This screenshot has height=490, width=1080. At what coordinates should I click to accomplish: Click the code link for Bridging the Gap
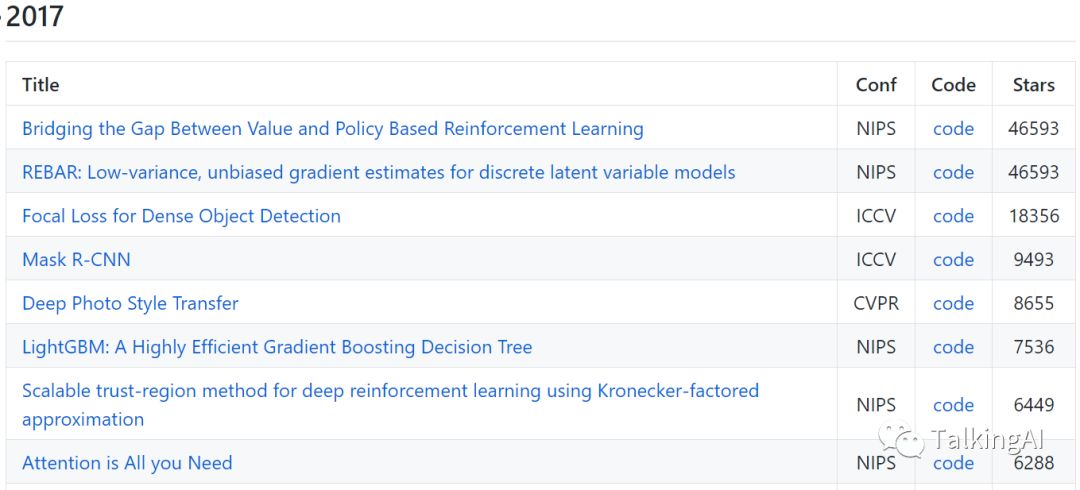[953, 129]
